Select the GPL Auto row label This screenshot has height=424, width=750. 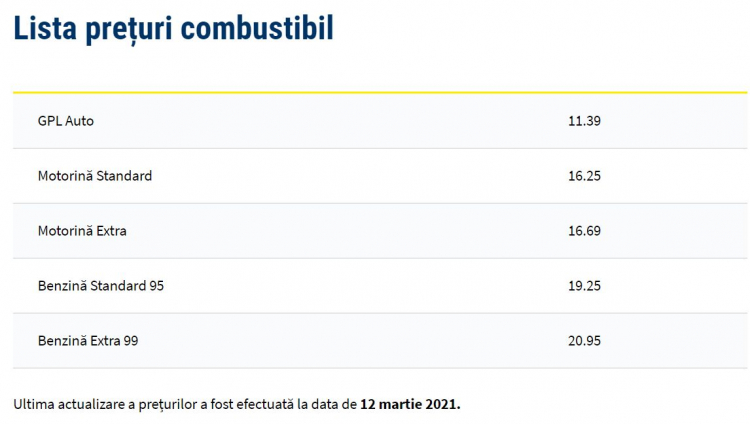point(66,121)
